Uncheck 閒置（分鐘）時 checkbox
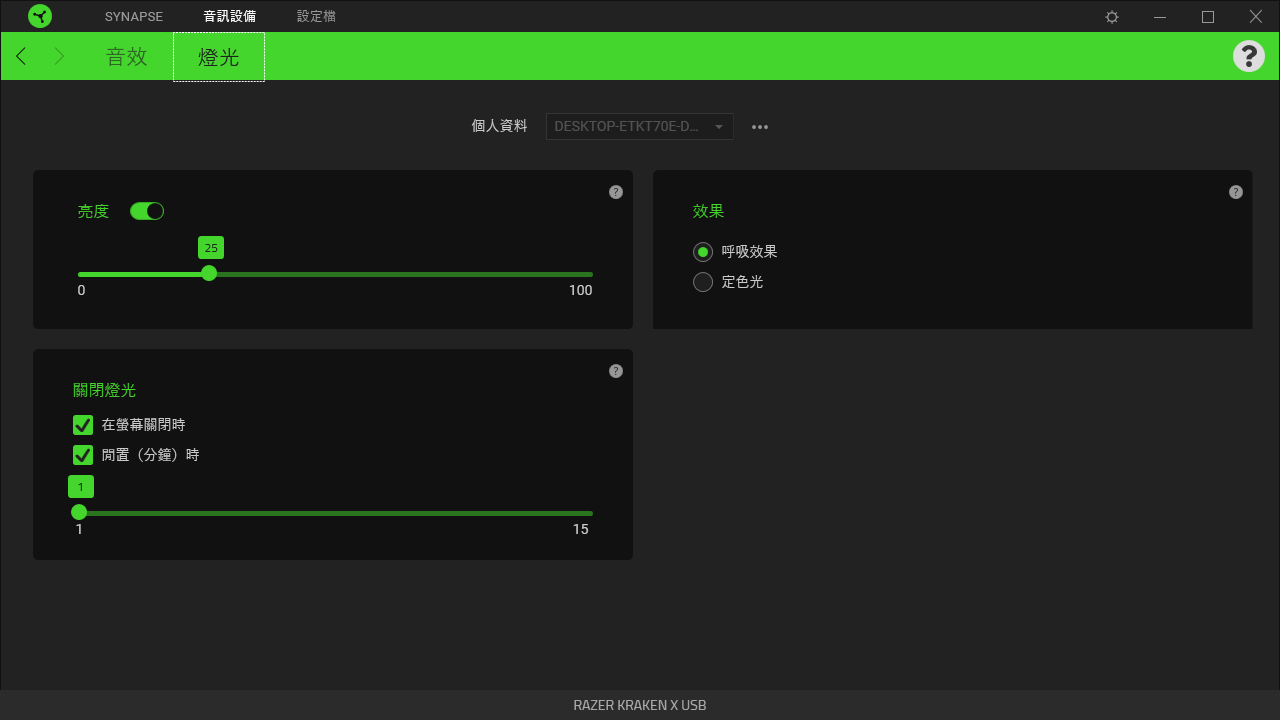 pos(83,455)
